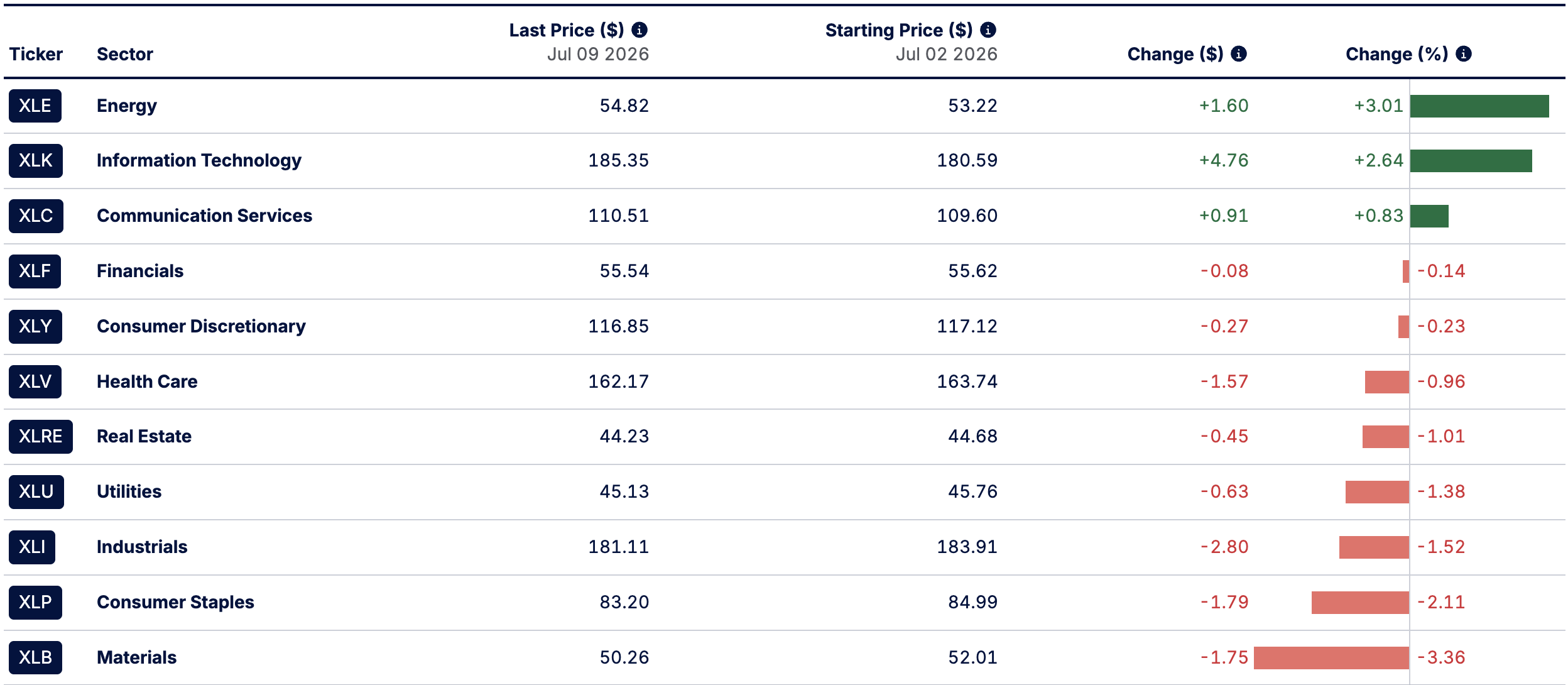Sort by the Sector column header
Viewport: 1568px width, 685px height.
125,54
